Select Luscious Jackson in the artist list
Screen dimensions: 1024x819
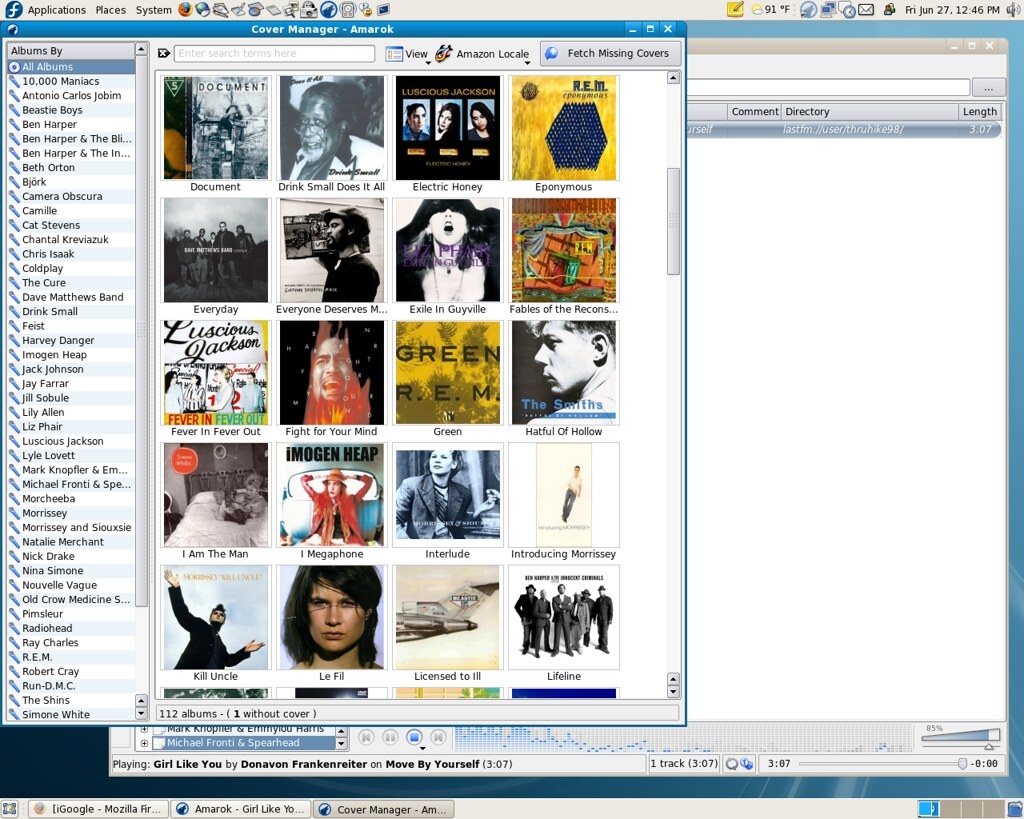tap(71, 442)
